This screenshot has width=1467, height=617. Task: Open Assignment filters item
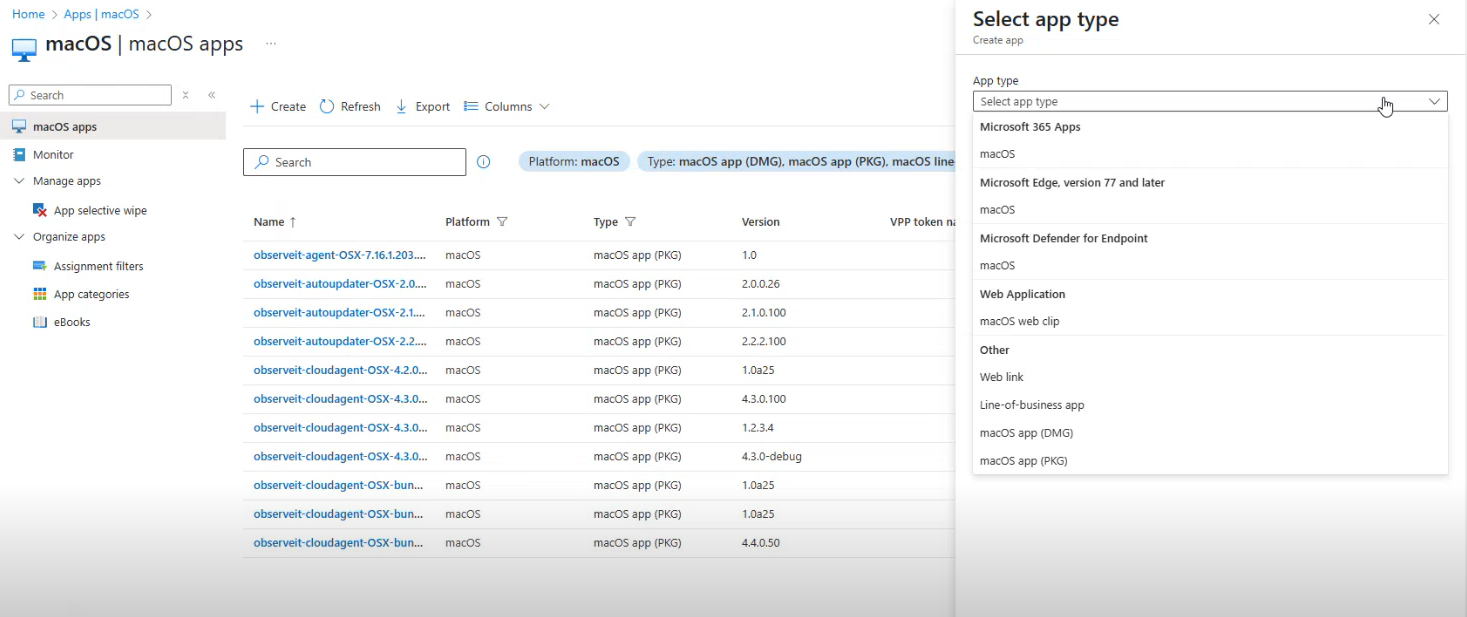pos(98,267)
